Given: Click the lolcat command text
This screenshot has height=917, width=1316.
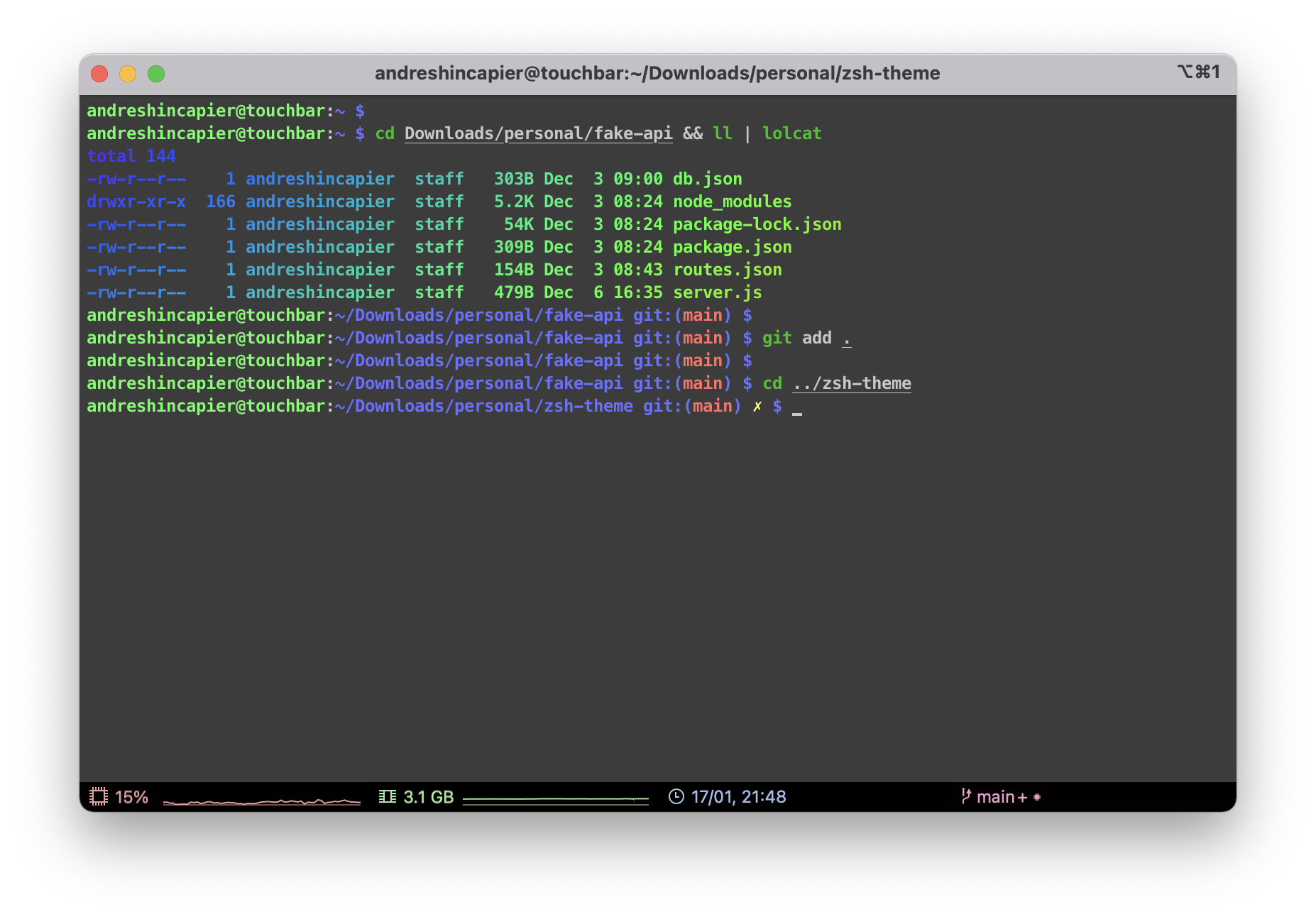Looking at the screenshot, I should 792,133.
